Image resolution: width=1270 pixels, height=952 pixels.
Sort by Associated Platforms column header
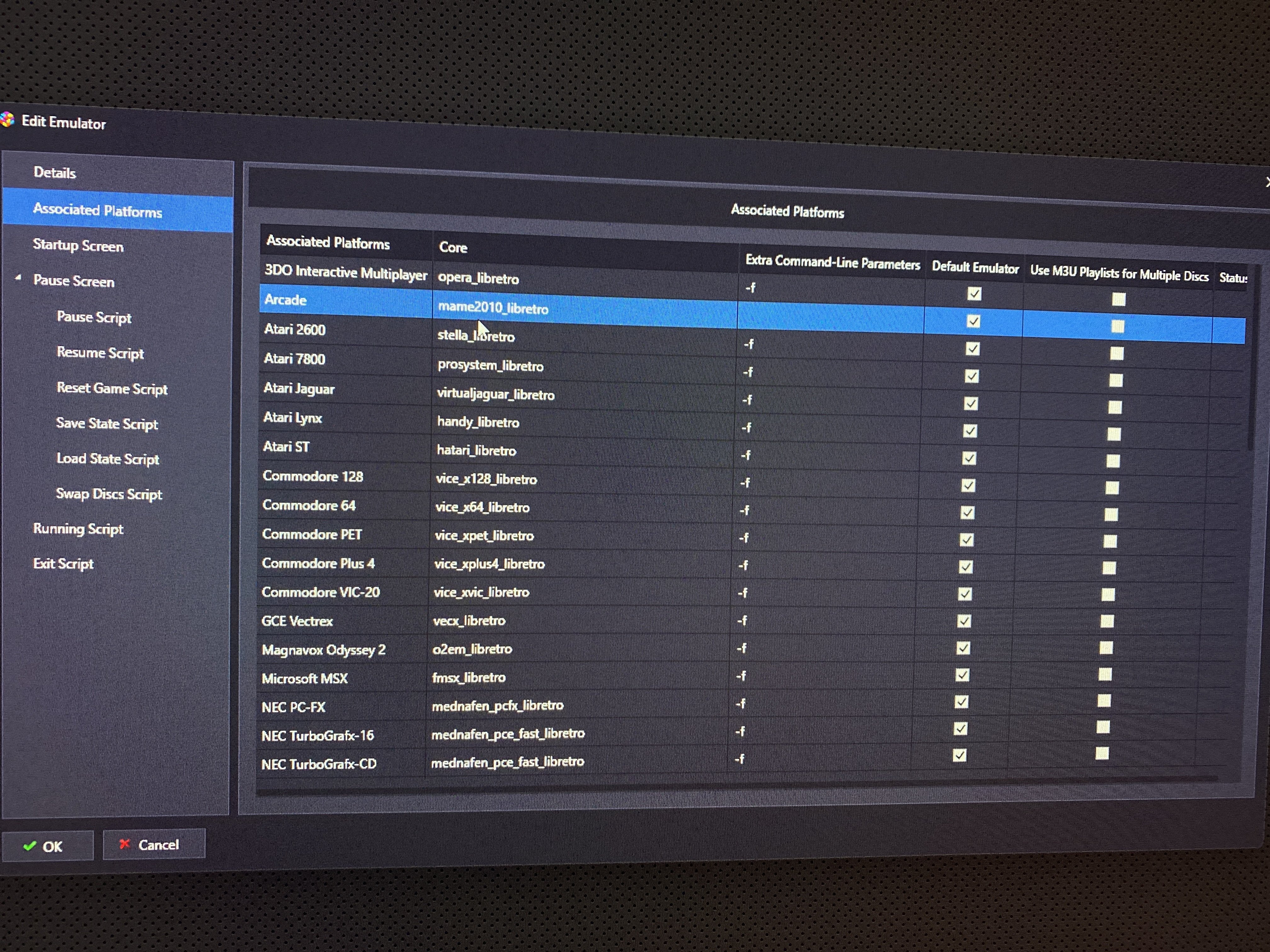[x=346, y=242]
